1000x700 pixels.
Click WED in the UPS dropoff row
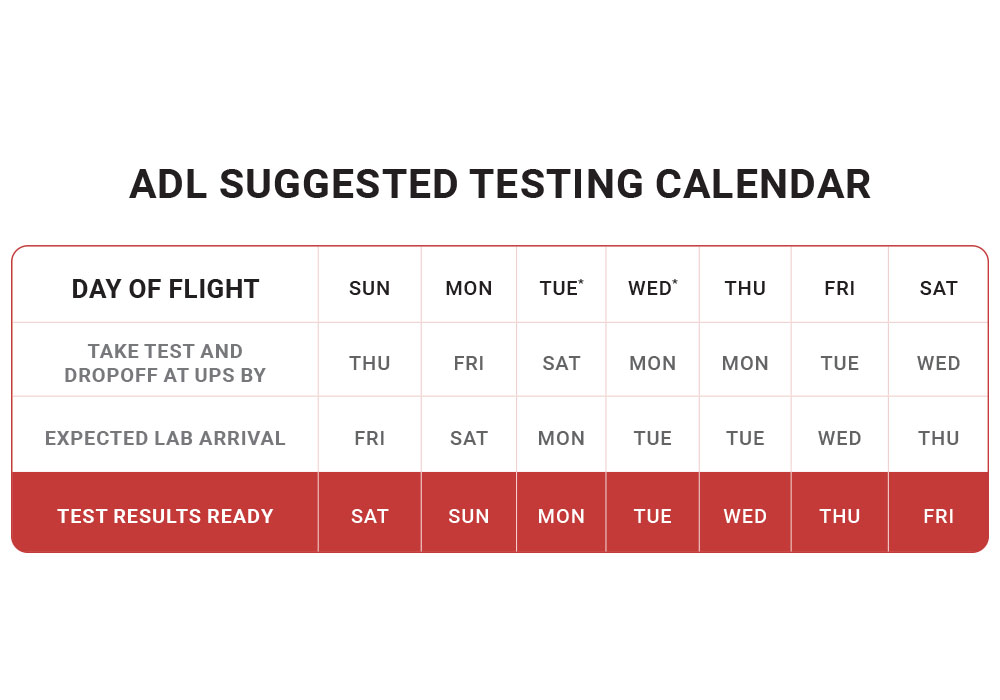point(938,363)
